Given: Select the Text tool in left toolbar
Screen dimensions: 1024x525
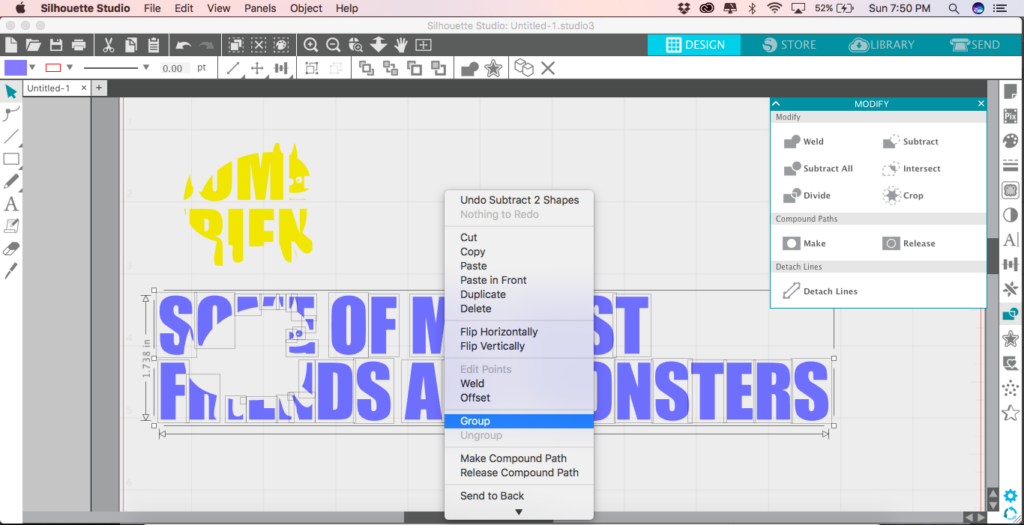Looking at the screenshot, I should point(11,204).
